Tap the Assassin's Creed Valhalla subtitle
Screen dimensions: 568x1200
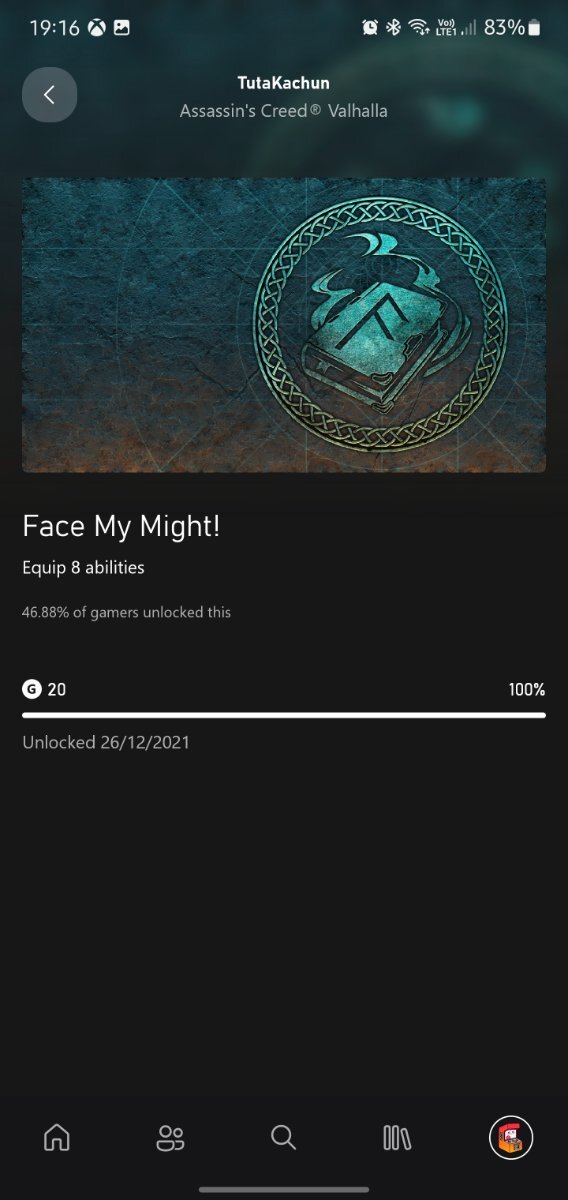point(283,111)
